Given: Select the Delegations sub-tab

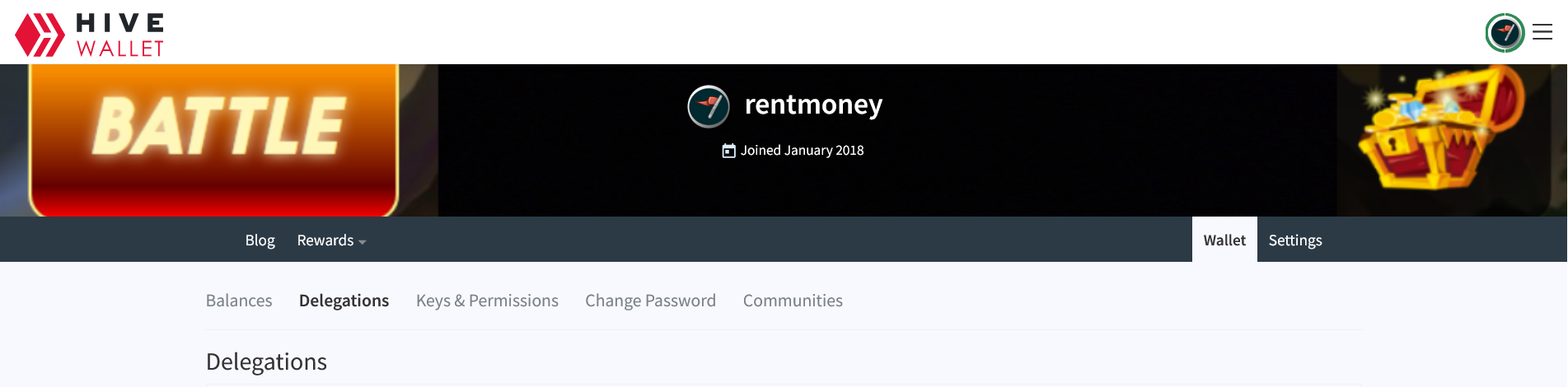Looking at the screenshot, I should tap(344, 301).
